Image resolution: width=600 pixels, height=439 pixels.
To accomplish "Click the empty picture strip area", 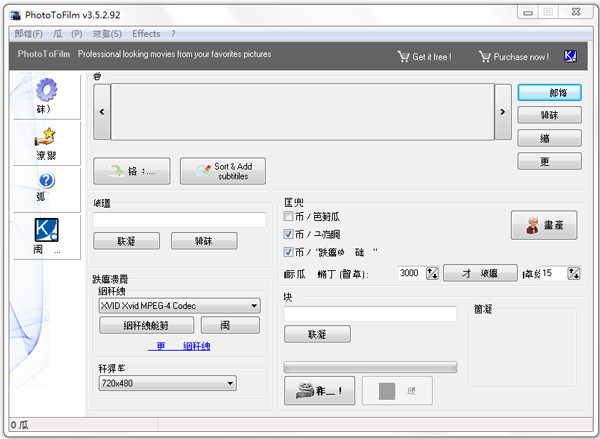I will (x=302, y=112).
